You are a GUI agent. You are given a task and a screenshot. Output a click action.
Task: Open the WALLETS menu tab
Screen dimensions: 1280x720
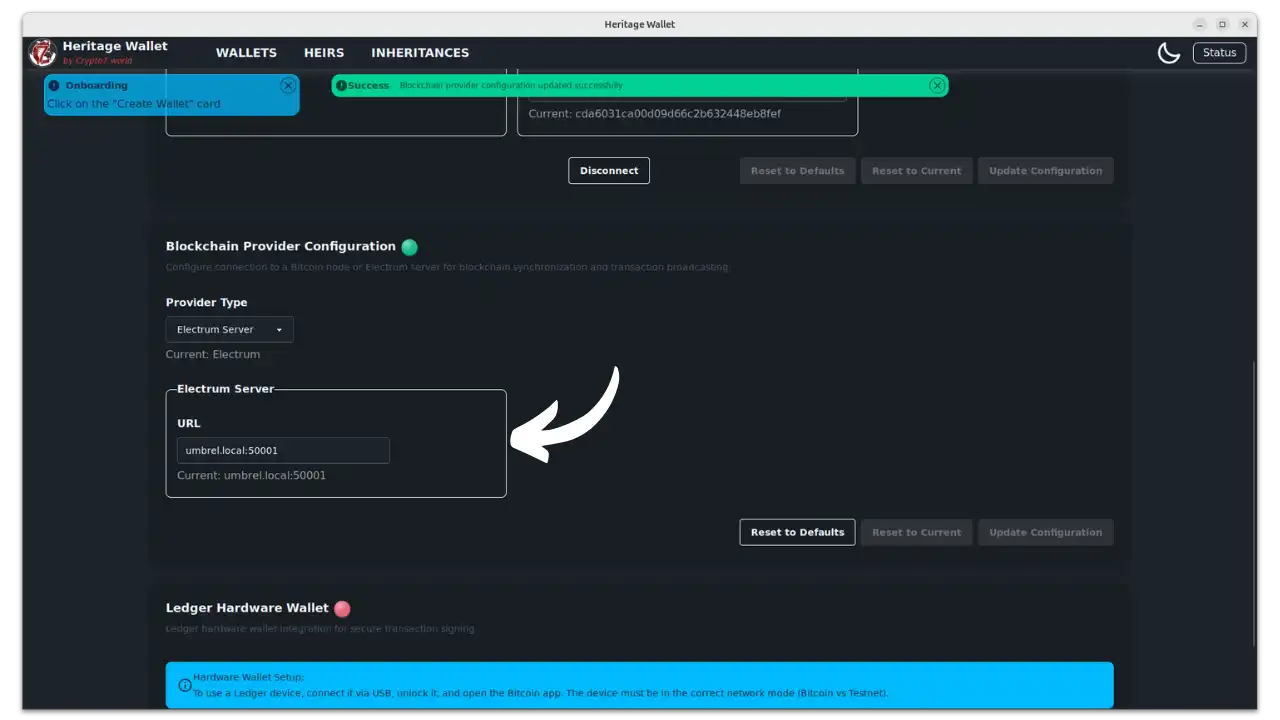[246, 53]
